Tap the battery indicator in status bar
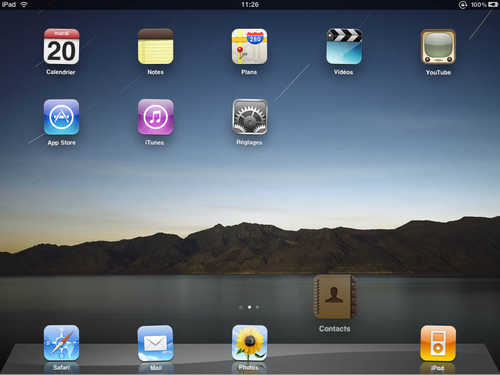This screenshot has width=500, height=375. pos(493,5)
